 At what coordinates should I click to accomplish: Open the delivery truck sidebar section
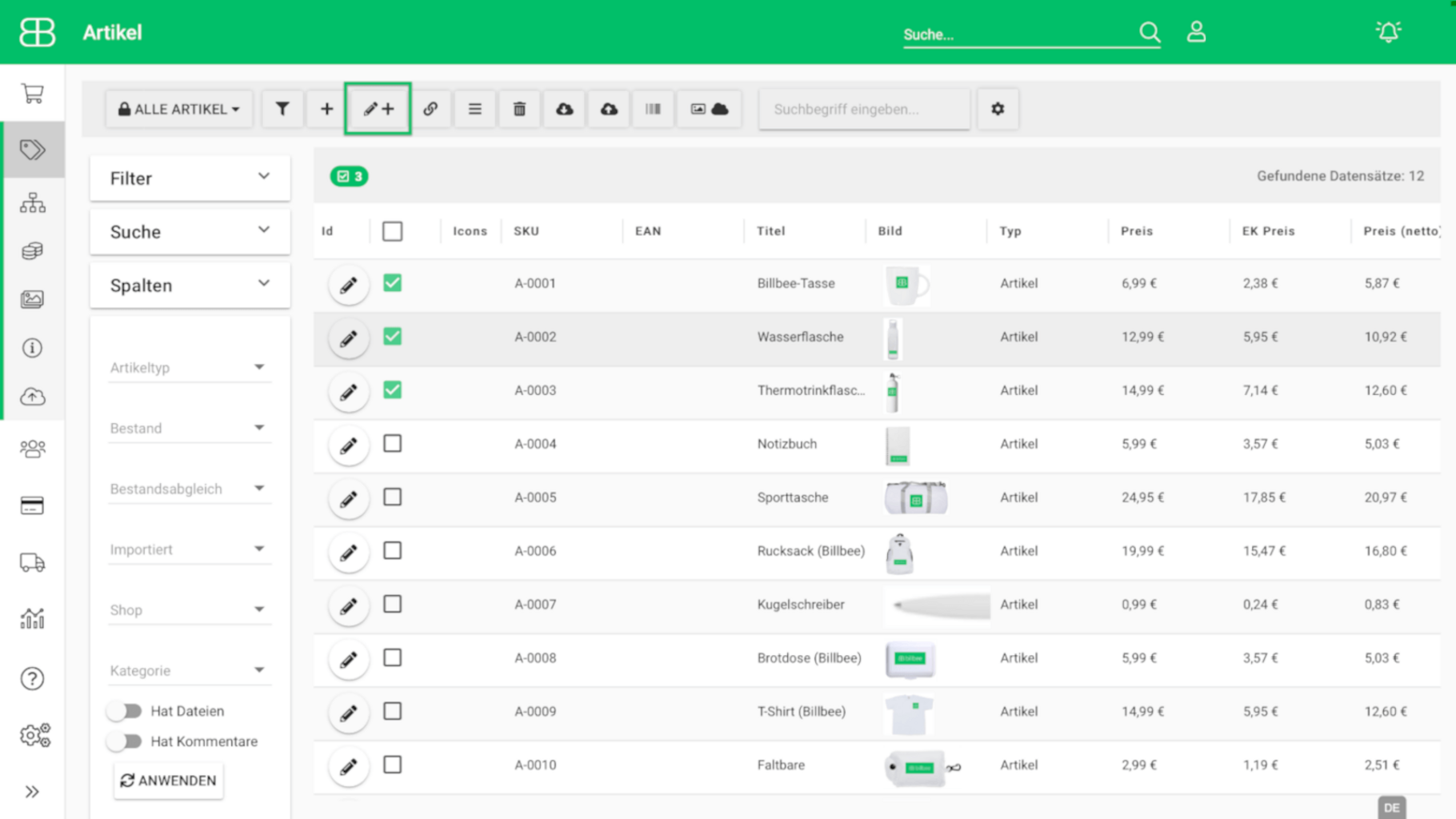[x=33, y=563]
